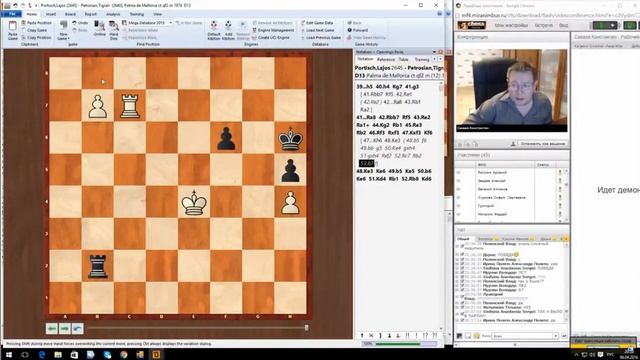Open the Mega Database selection dropdown
Image resolution: width=640 pixels, height=360 pixels.
(x=171, y=23)
